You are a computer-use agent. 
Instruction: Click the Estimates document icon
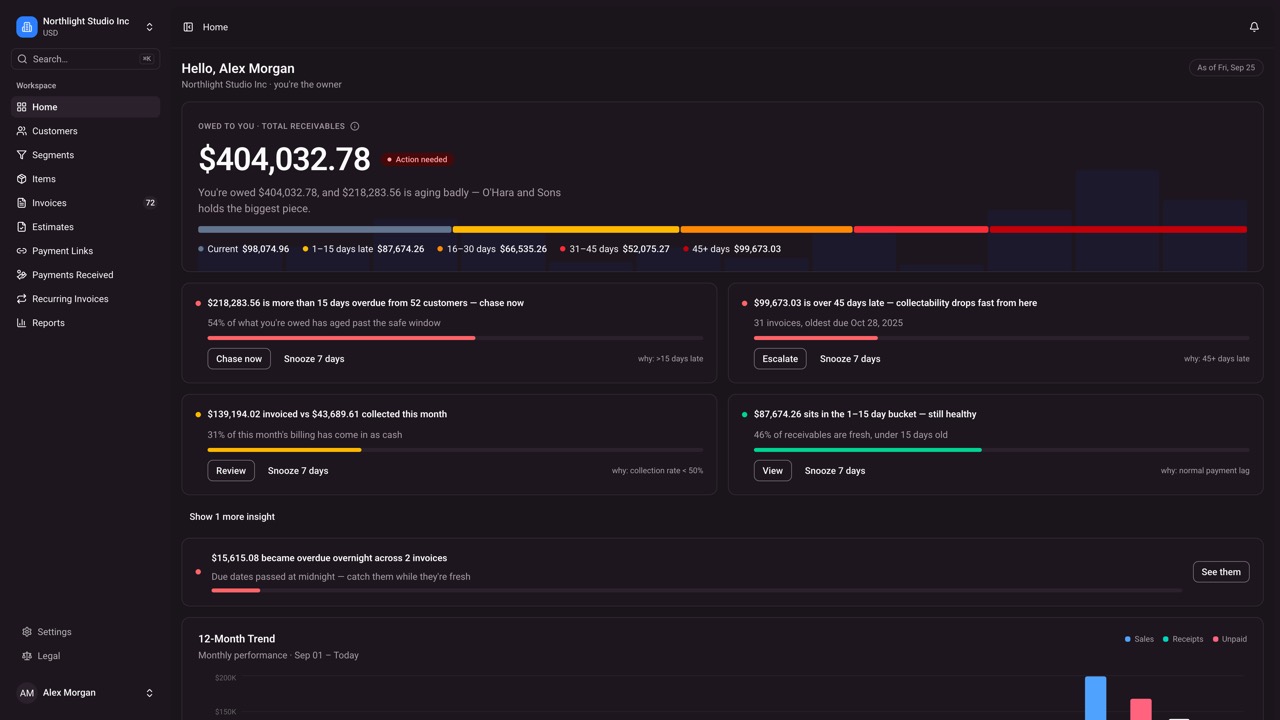tap(21, 227)
